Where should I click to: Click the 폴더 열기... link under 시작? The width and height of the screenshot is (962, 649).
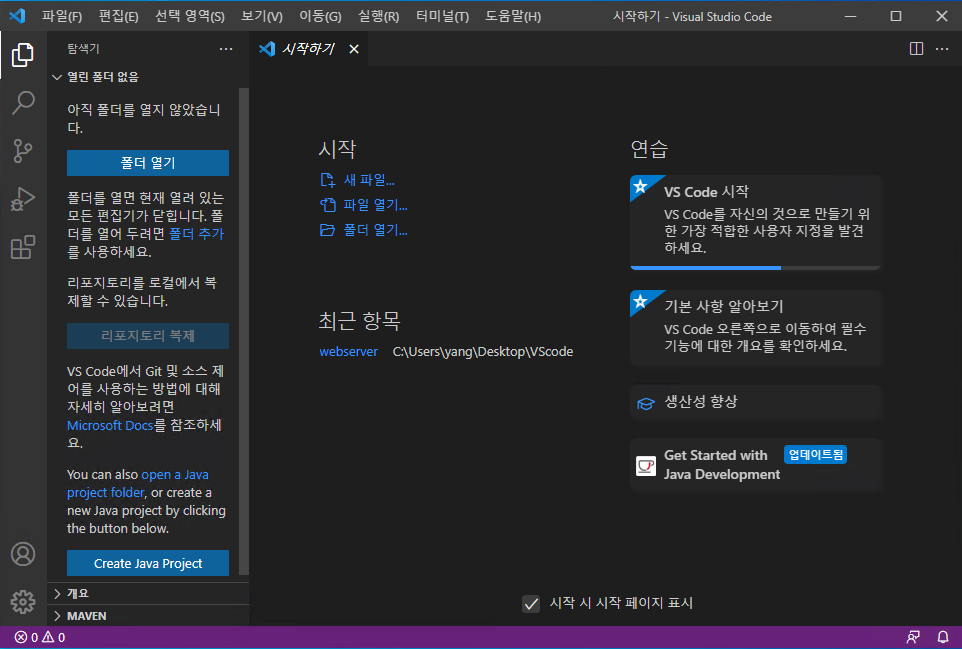tap(375, 230)
